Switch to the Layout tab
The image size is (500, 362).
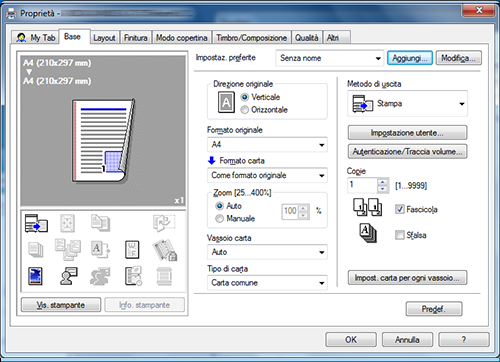pyautogui.click(x=104, y=38)
